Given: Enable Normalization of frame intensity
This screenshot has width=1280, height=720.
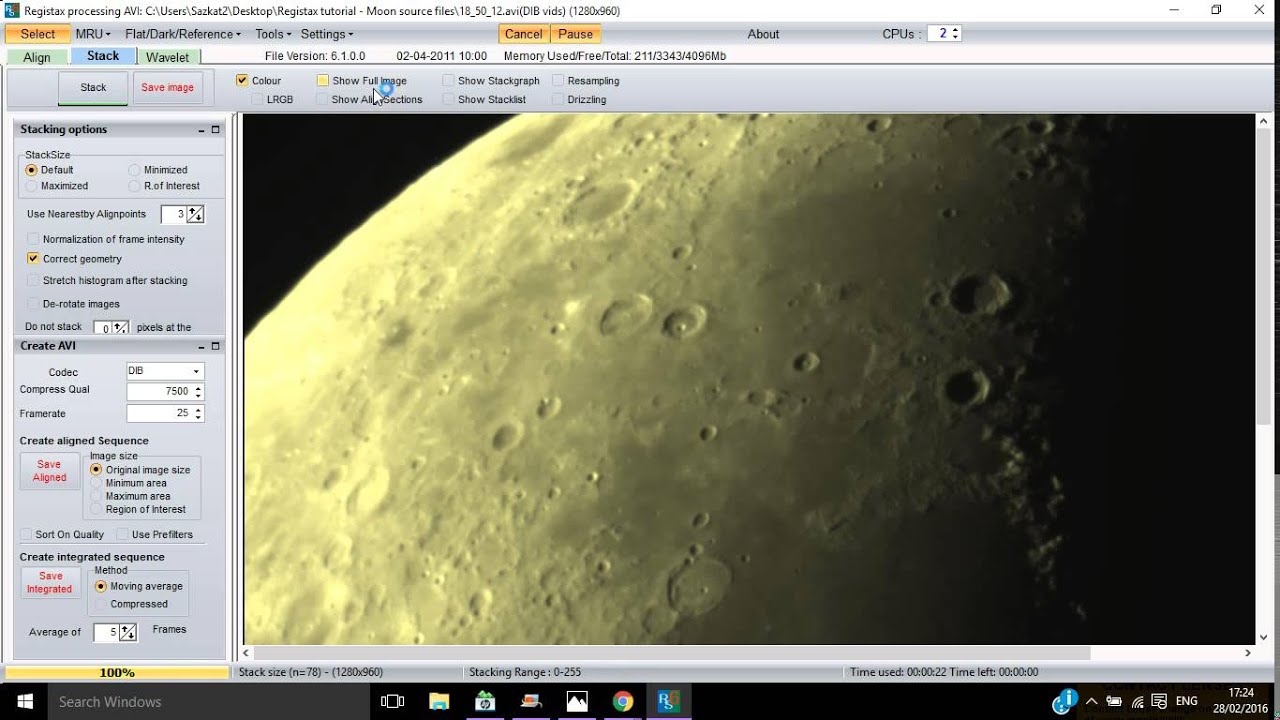Looking at the screenshot, I should (x=33, y=239).
